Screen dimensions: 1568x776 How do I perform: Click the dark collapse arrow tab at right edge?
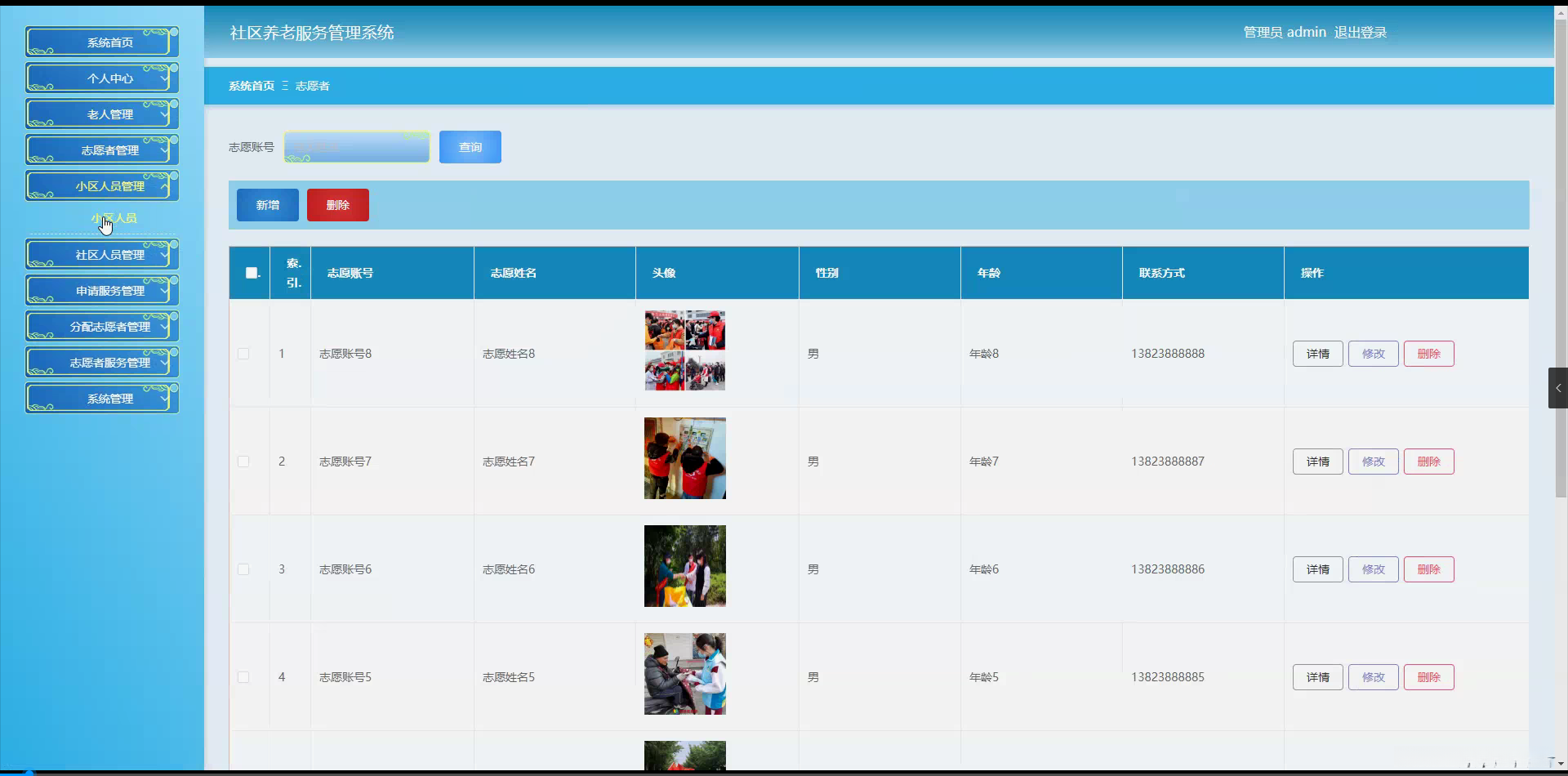[1557, 388]
